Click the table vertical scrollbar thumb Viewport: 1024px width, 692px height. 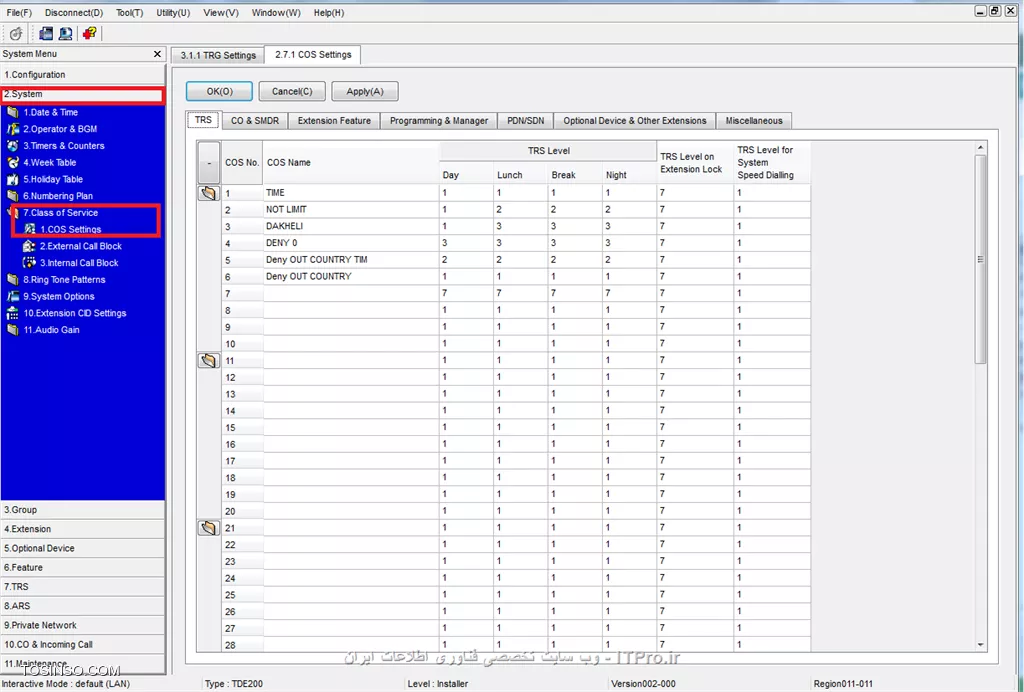[x=980, y=259]
